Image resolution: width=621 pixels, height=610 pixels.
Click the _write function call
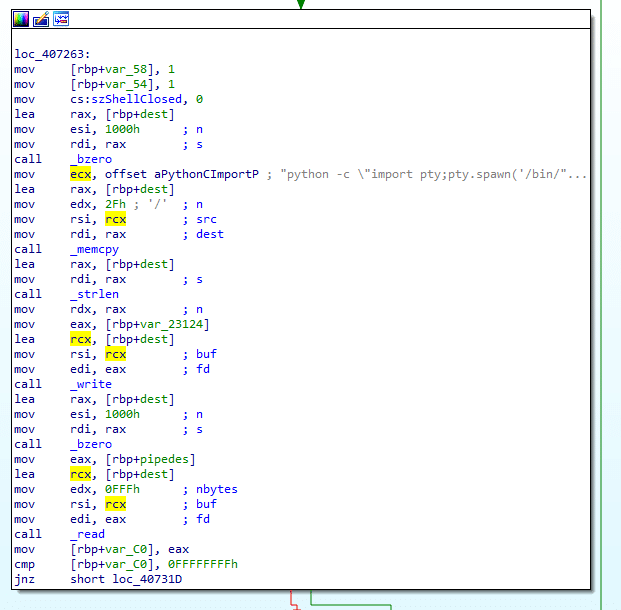point(91,384)
